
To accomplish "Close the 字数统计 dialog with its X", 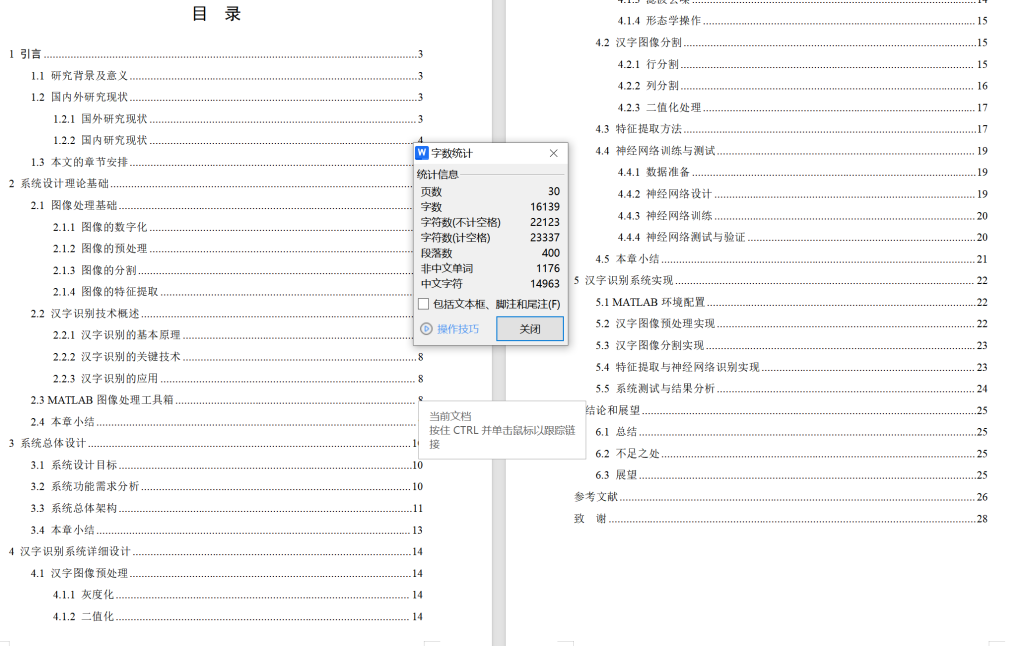I will coord(553,152).
